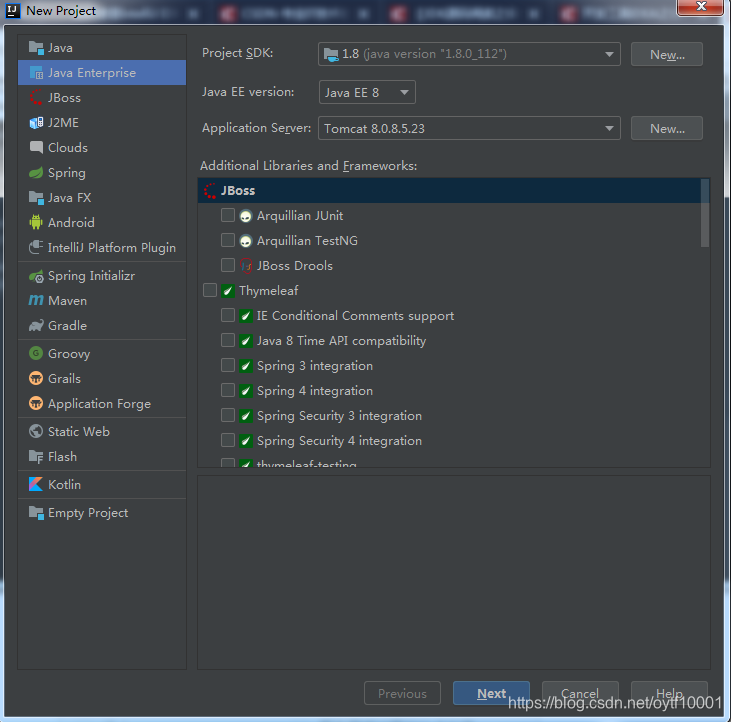The height and width of the screenshot is (722, 731).
Task: Click the Groovy green circle icon
Action: click(x=36, y=353)
